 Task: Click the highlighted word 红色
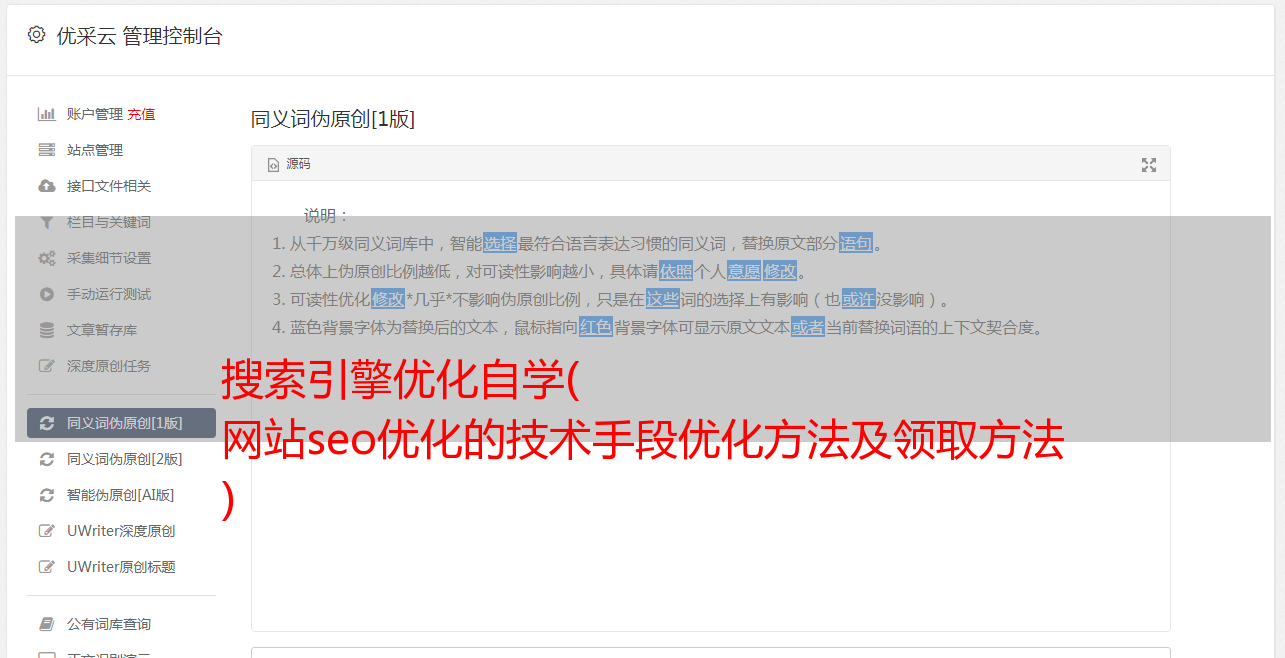click(596, 327)
